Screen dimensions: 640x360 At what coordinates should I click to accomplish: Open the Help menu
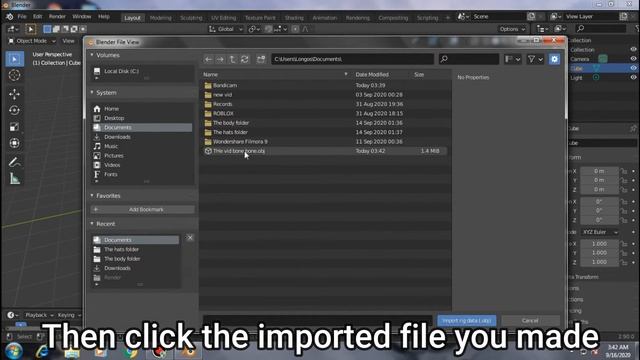104,17
